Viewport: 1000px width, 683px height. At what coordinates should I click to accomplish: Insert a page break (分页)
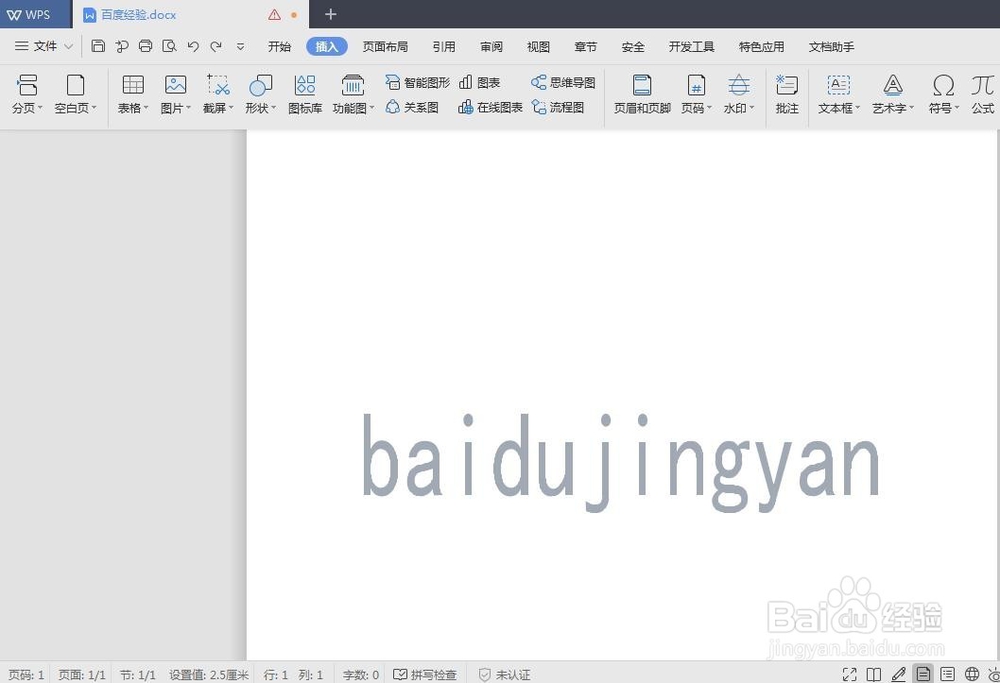(x=27, y=94)
